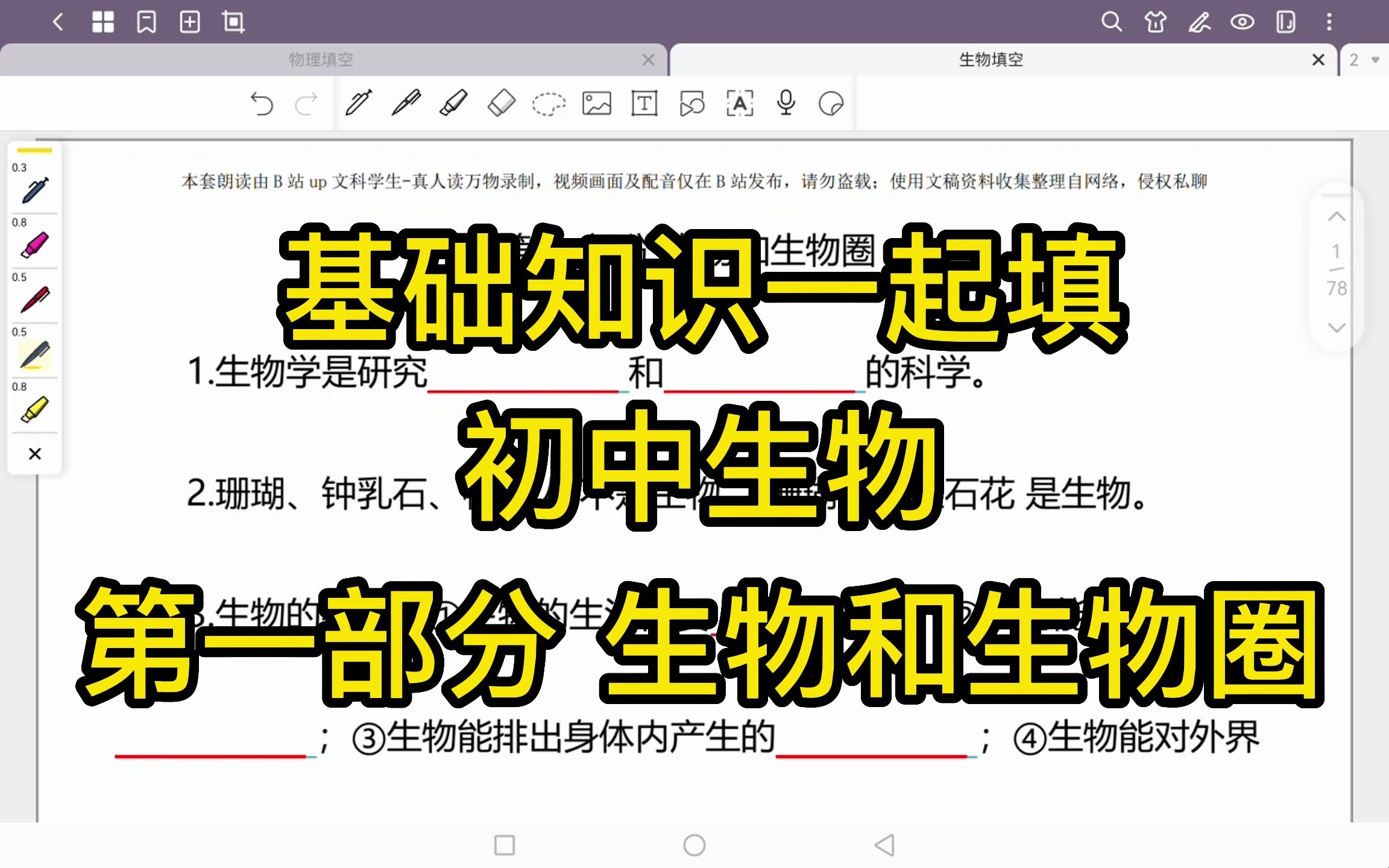Go back with the top-left arrow
The image size is (1389, 868).
tap(58, 23)
